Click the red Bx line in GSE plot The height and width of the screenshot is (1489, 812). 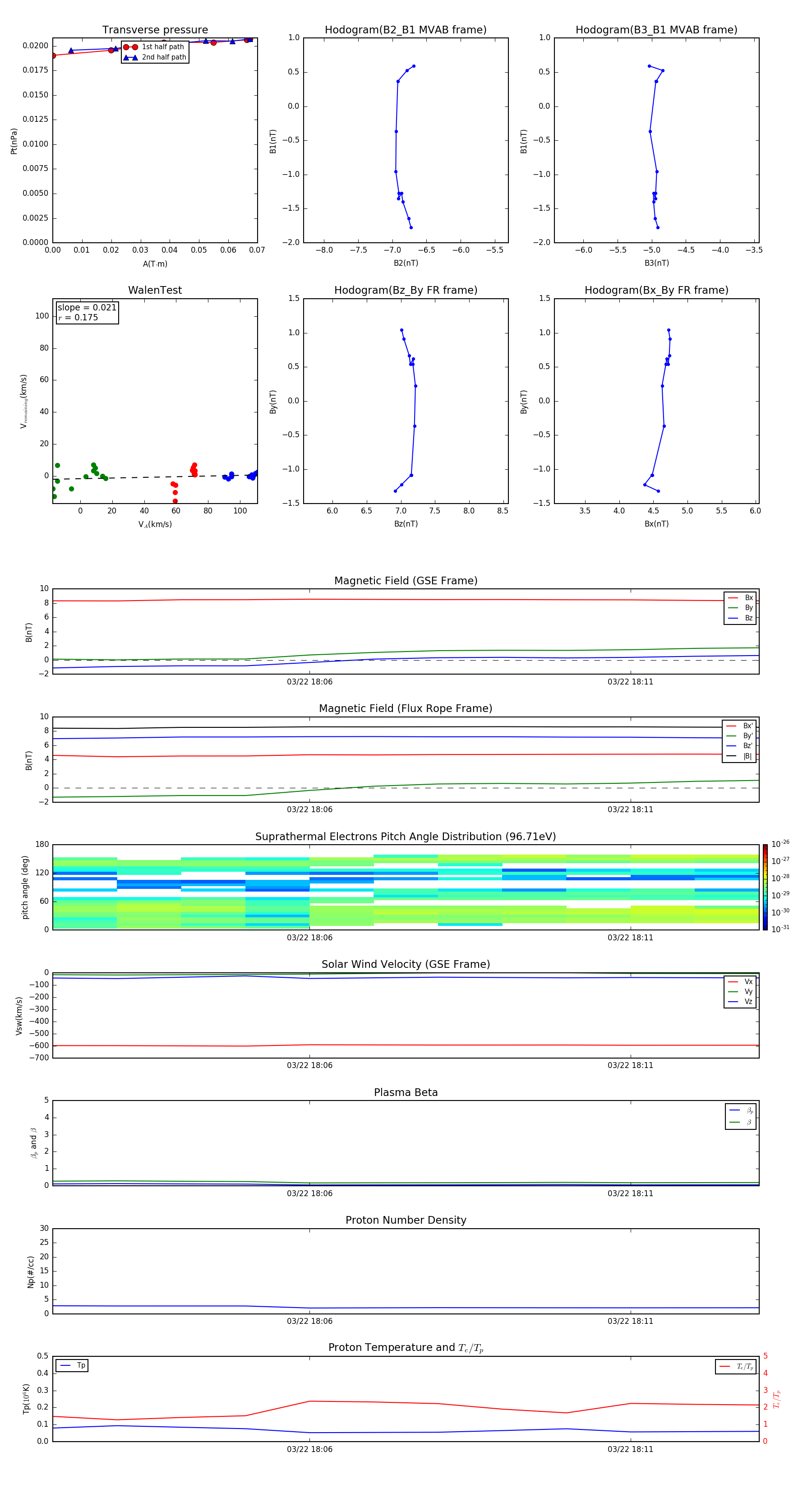point(406,599)
